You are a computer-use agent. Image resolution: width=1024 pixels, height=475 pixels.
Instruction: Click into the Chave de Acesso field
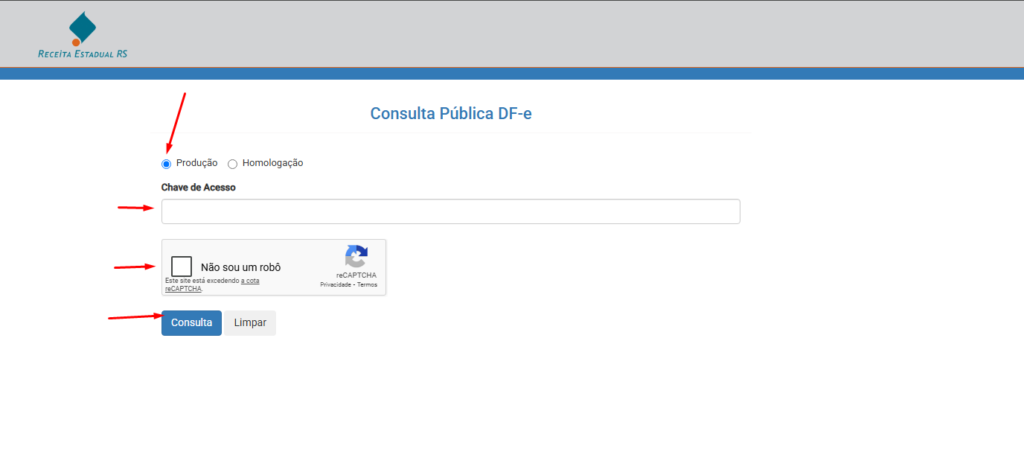click(x=450, y=211)
